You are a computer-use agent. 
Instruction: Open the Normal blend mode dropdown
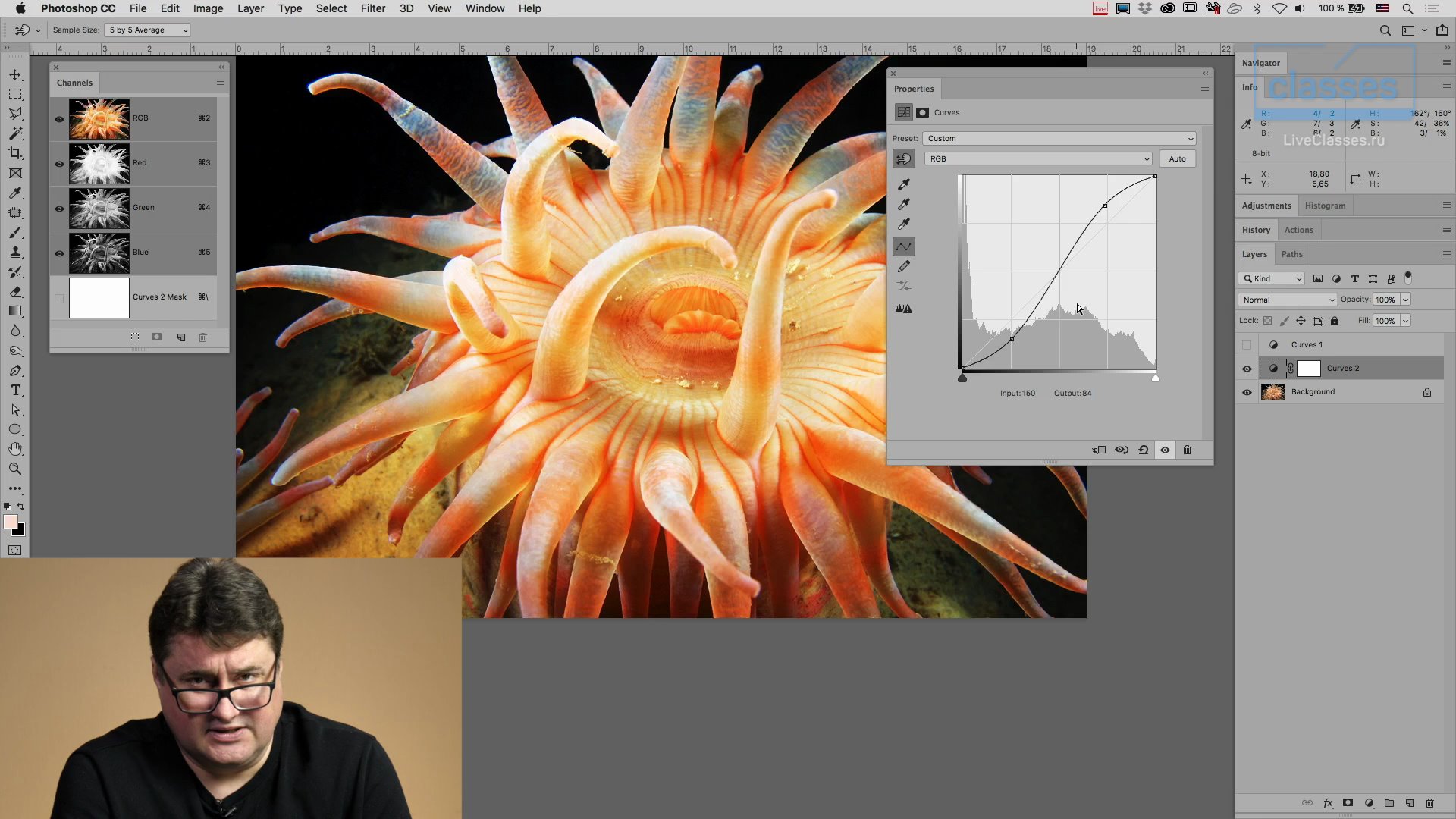1288,300
